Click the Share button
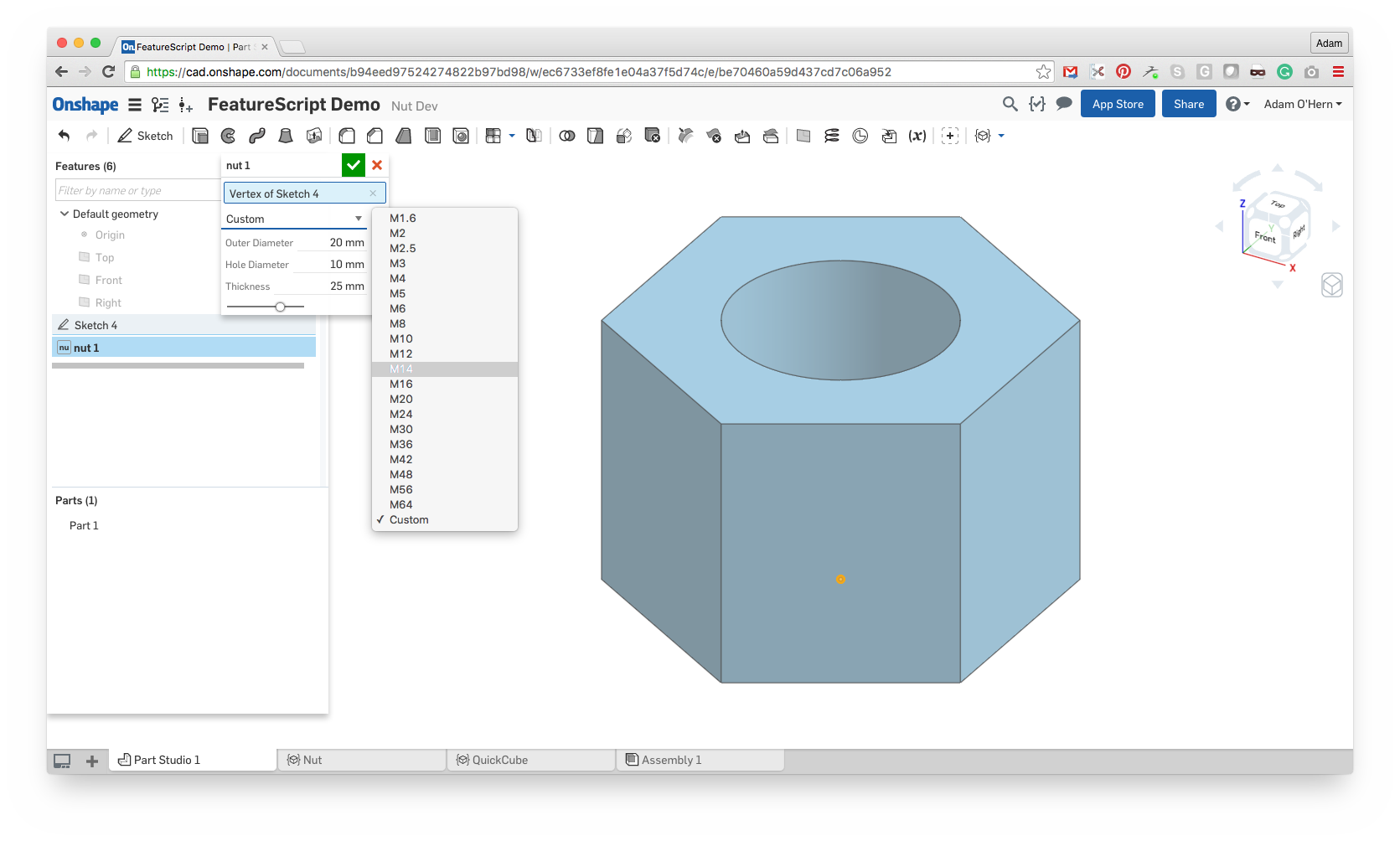The width and height of the screenshot is (1400, 841). pyautogui.click(x=1188, y=103)
